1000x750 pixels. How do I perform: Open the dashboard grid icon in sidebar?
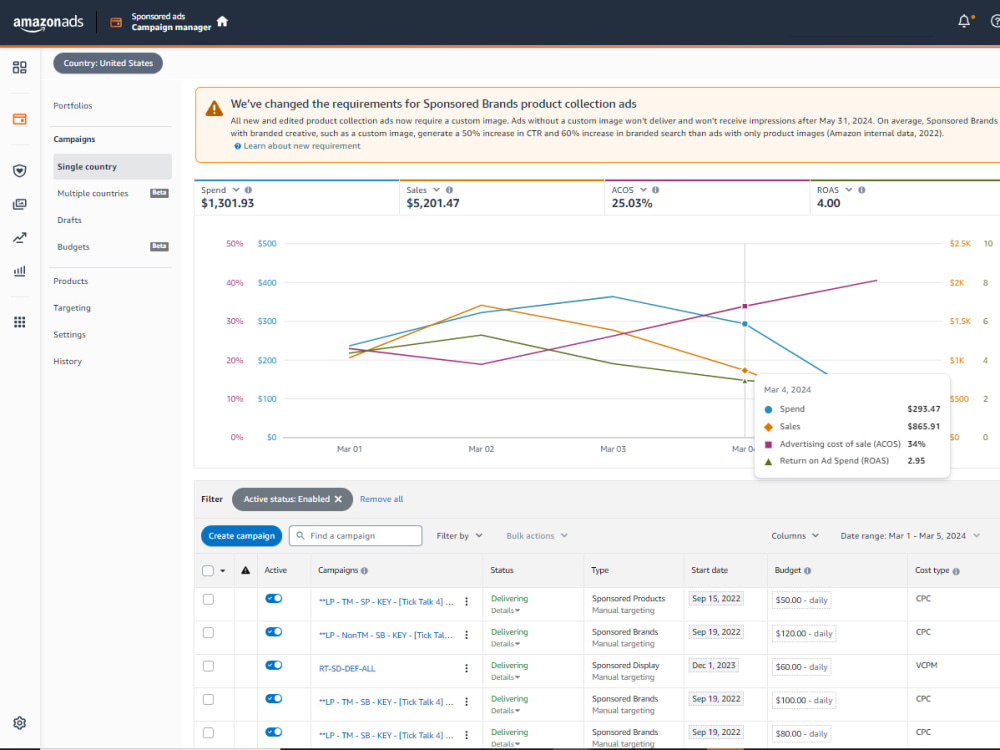point(20,67)
